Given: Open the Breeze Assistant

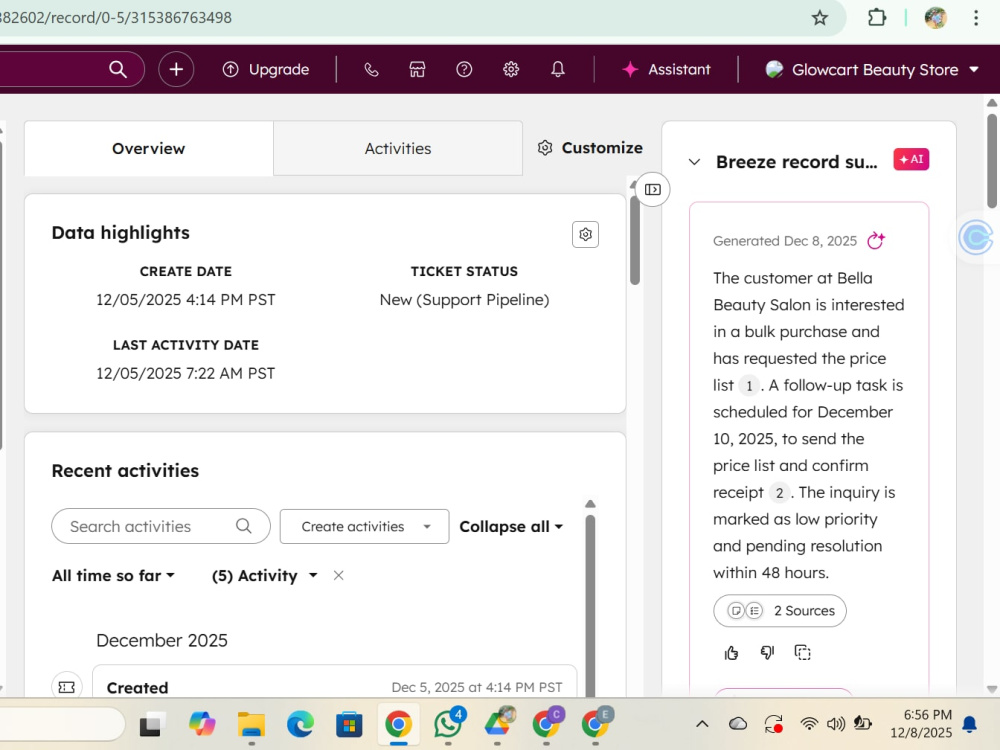Looking at the screenshot, I should pos(666,69).
